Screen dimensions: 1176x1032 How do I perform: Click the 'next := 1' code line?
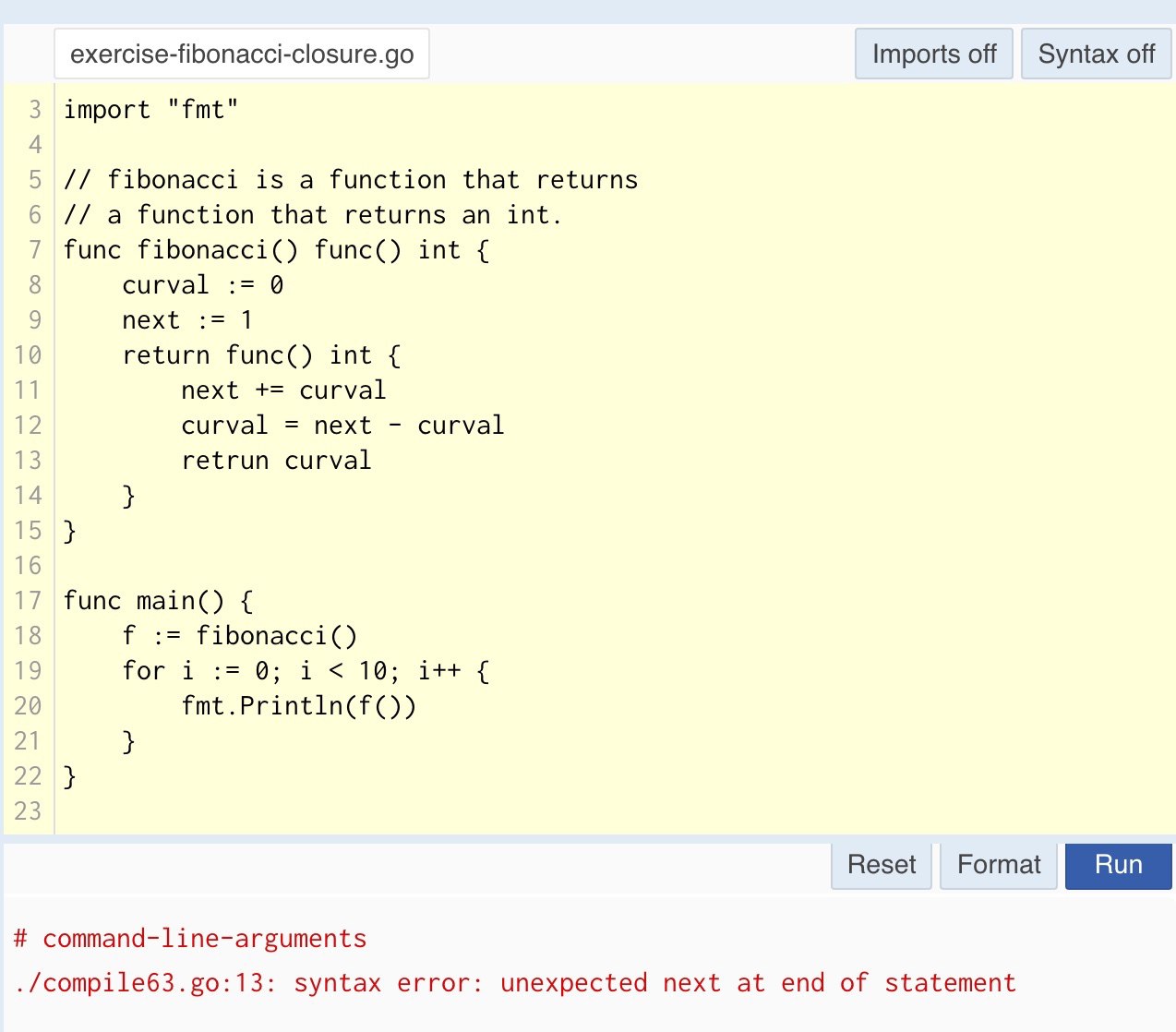tap(187, 320)
